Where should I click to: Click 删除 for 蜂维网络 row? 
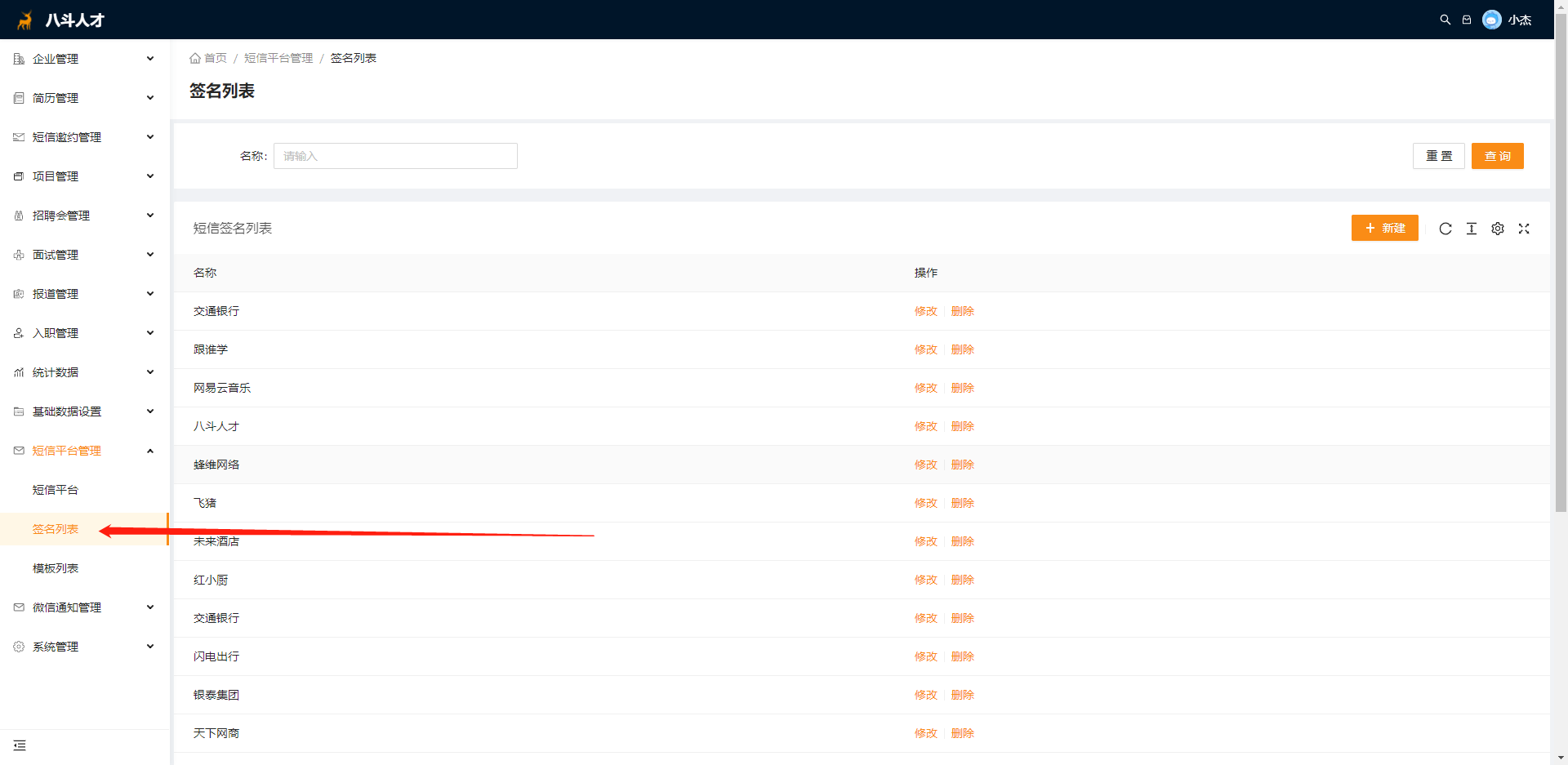coord(963,465)
